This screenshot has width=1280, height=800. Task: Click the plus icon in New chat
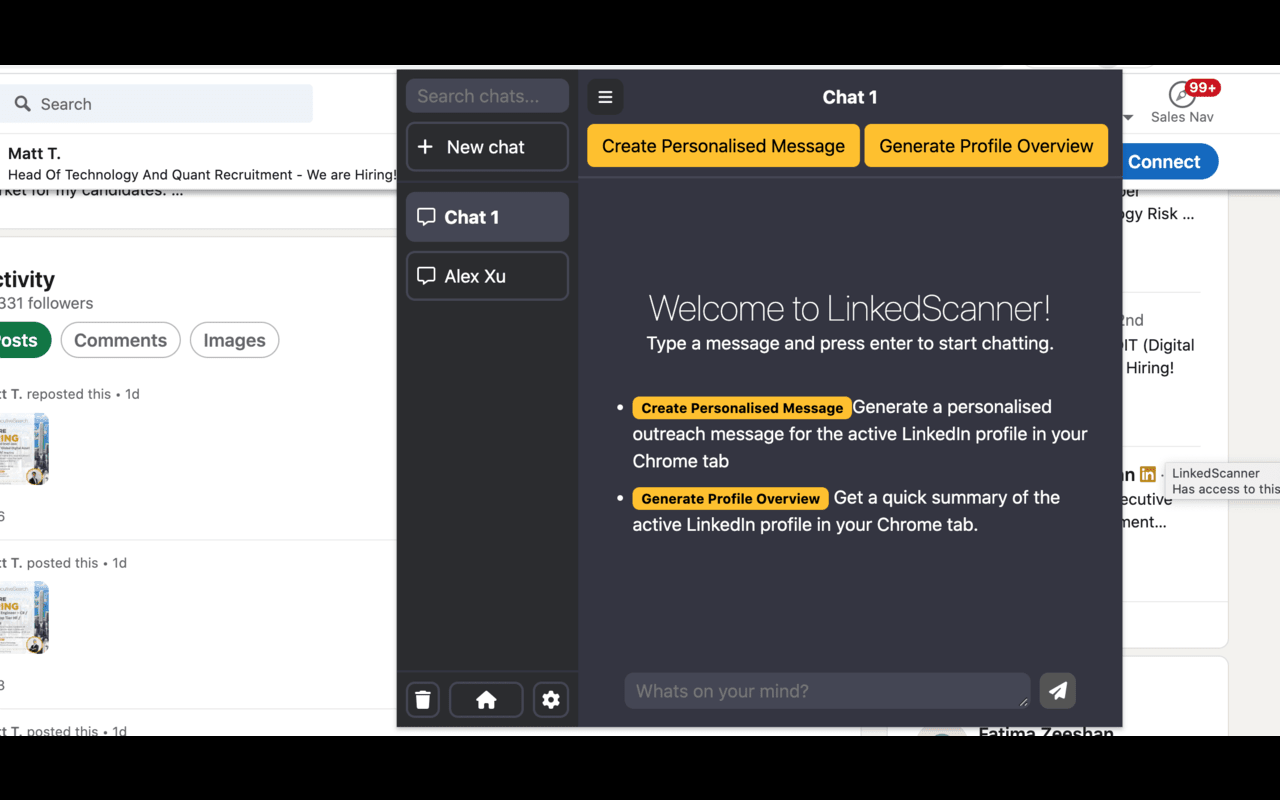coord(425,147)
